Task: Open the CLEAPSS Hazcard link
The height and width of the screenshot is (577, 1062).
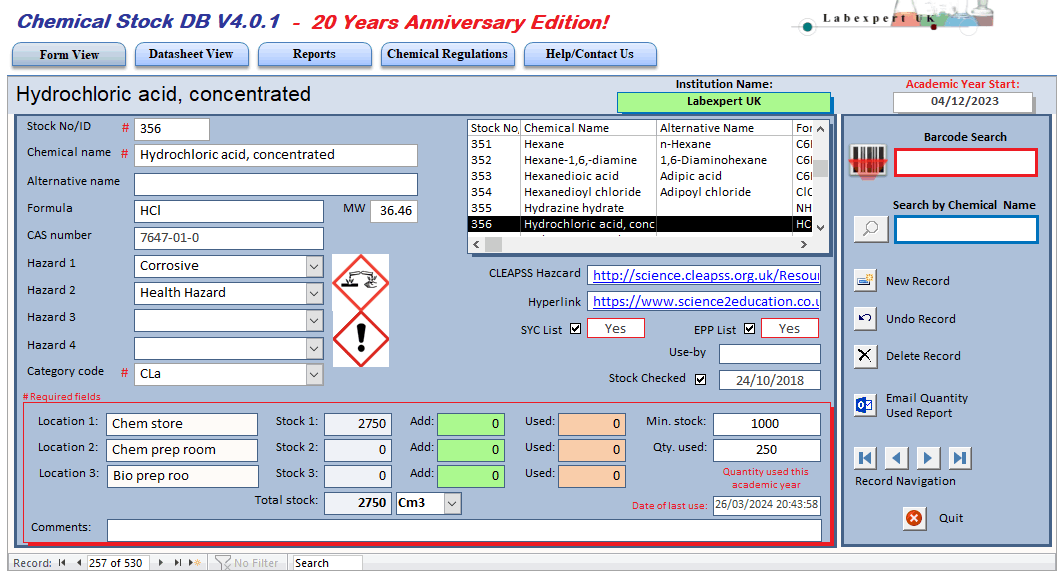Action: click(x=704, y=275)
